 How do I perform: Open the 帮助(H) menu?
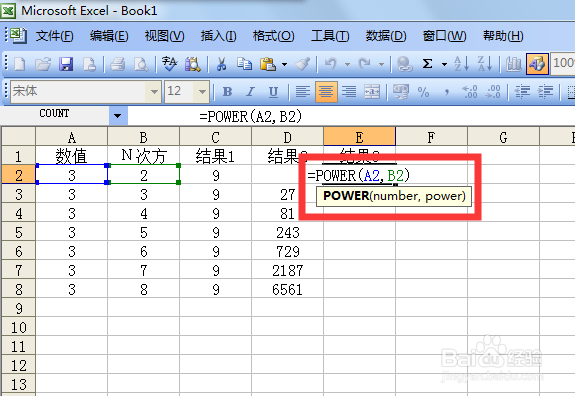tap(503, 36)
